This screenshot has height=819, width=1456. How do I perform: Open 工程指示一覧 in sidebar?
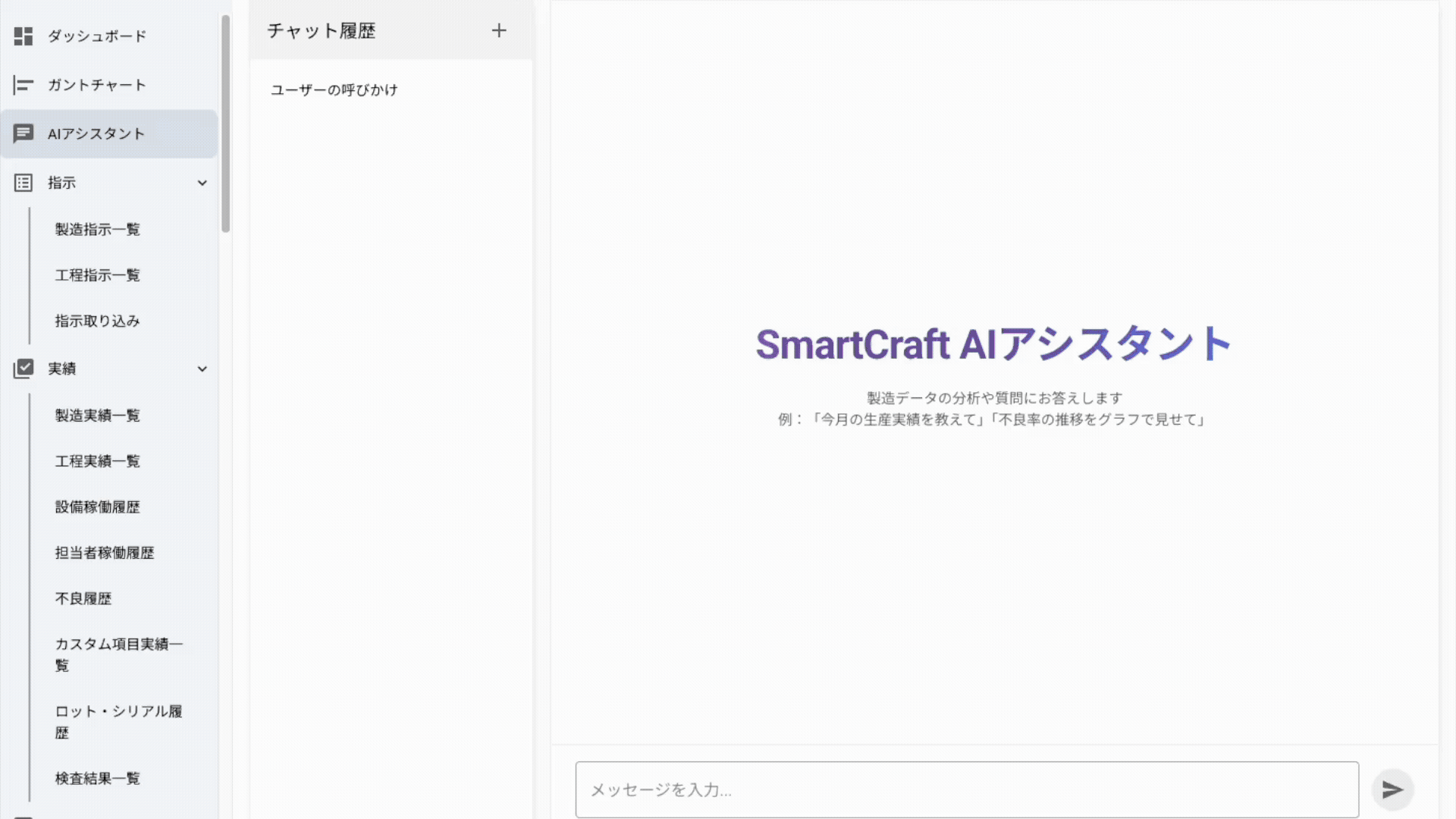[97, 275]
